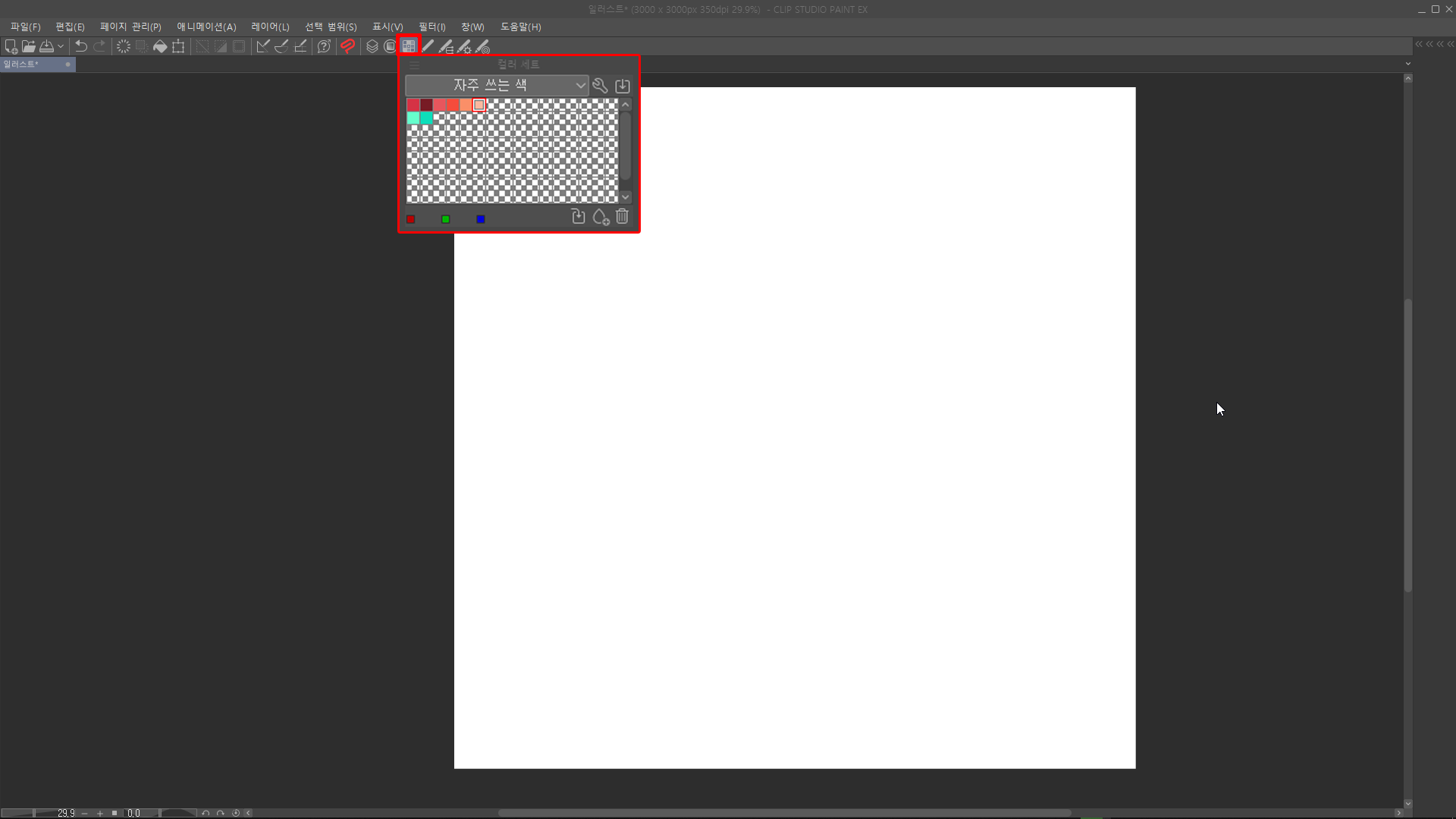Click the Open file folder icon
This screenshot has height=819, width=1456.
point(29,46)
